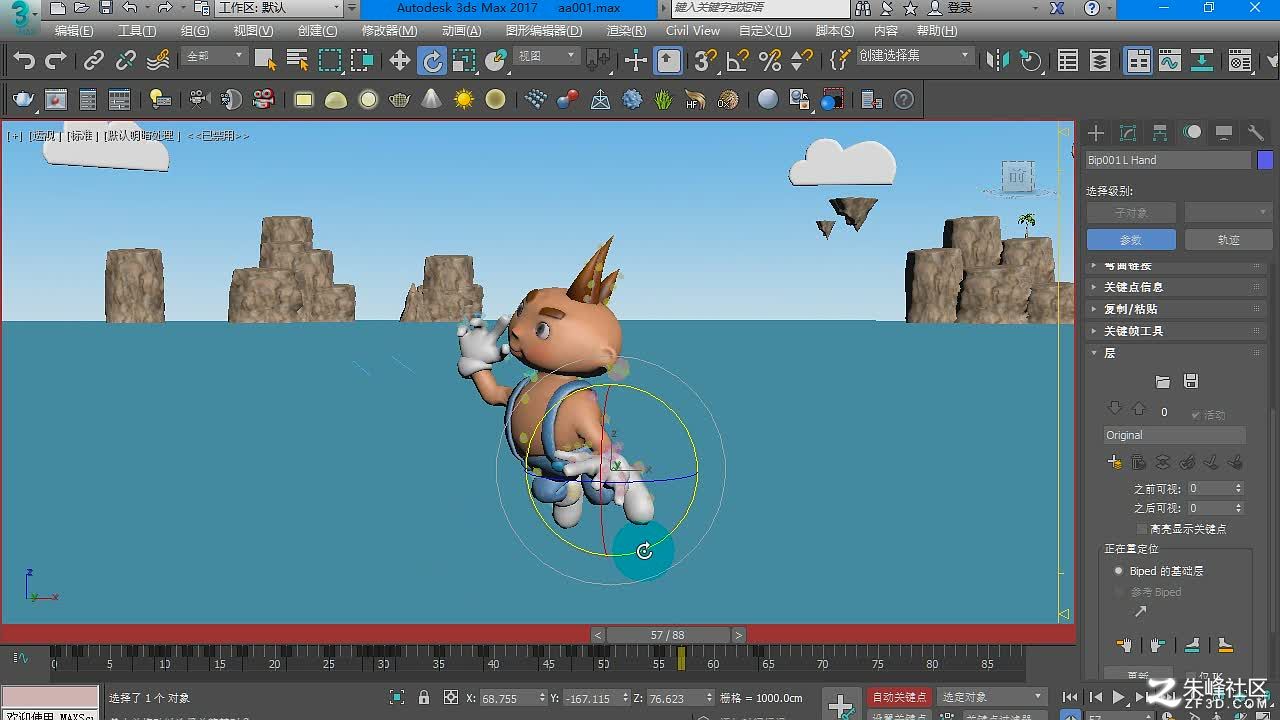This screenshot has height=720, width=1280.
Task: Click the 参数 button
Action: (1131, 240)
